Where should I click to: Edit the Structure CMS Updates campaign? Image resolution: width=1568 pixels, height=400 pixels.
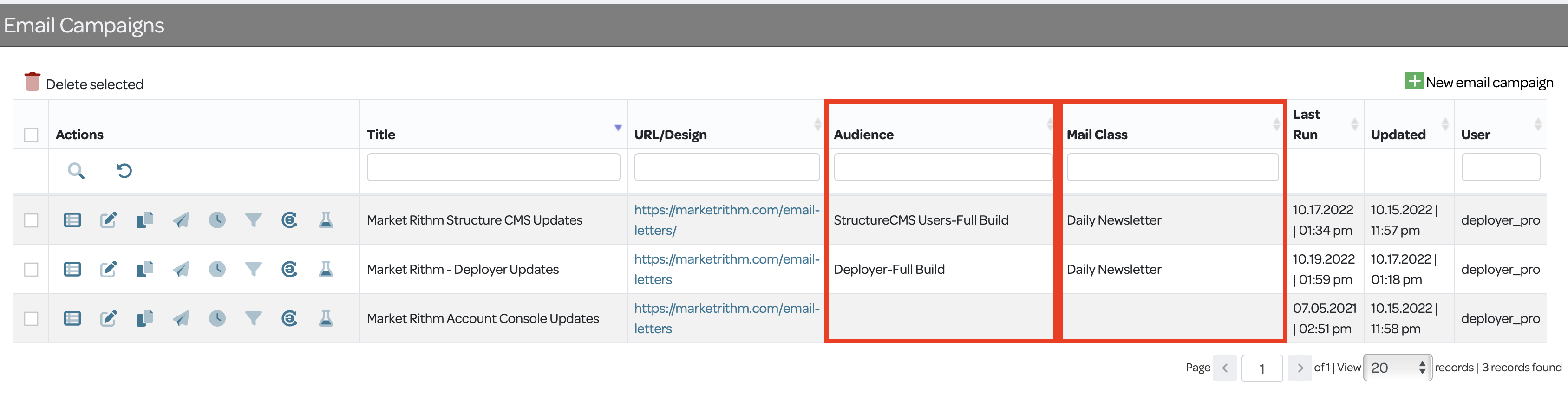point(108,220)
